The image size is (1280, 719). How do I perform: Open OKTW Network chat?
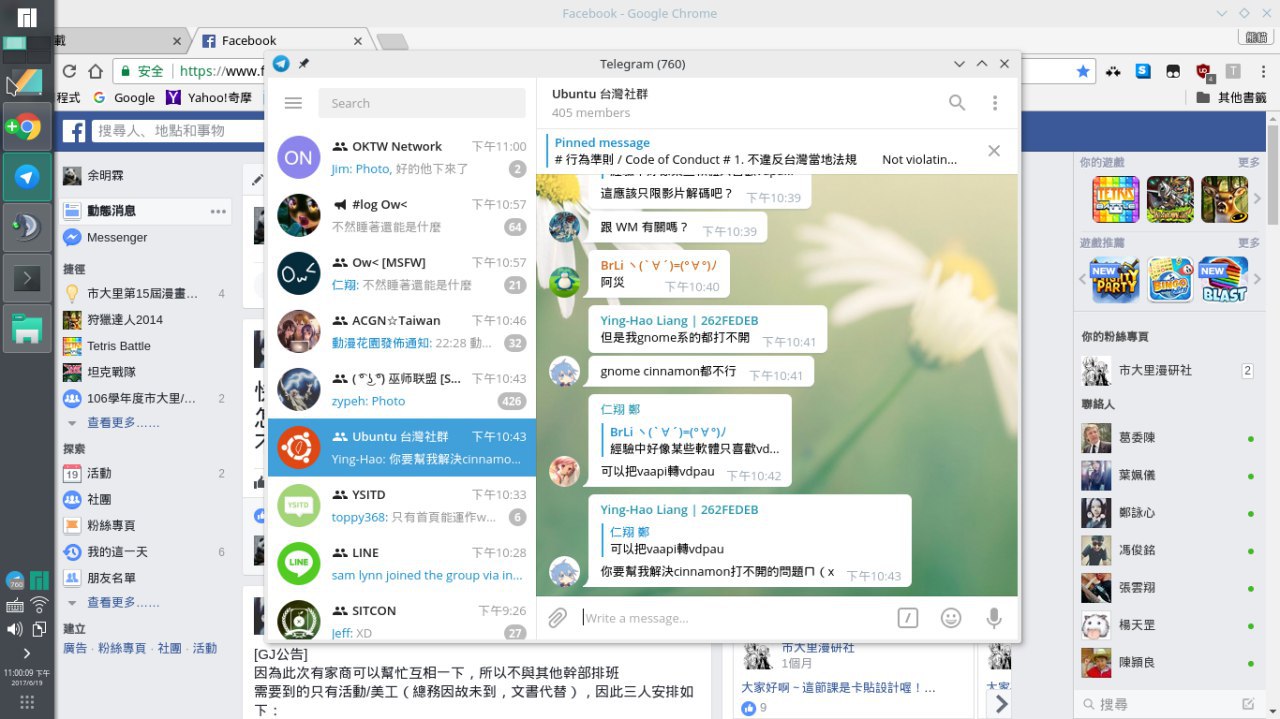(x=402, y=157)
